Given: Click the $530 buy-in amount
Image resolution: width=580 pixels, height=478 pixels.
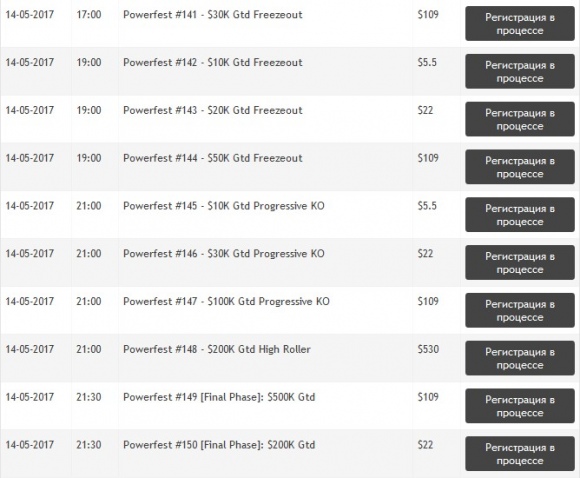Looking at the screenshot, I should tap(428, 349).
